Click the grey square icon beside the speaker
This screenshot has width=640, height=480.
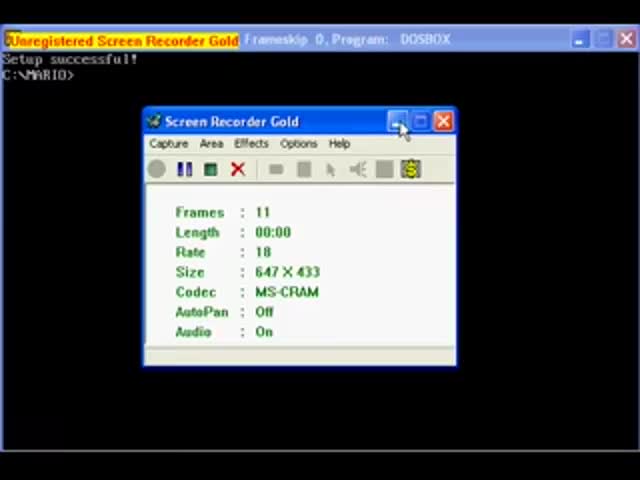pyautogui.click(x=384, y=169)
